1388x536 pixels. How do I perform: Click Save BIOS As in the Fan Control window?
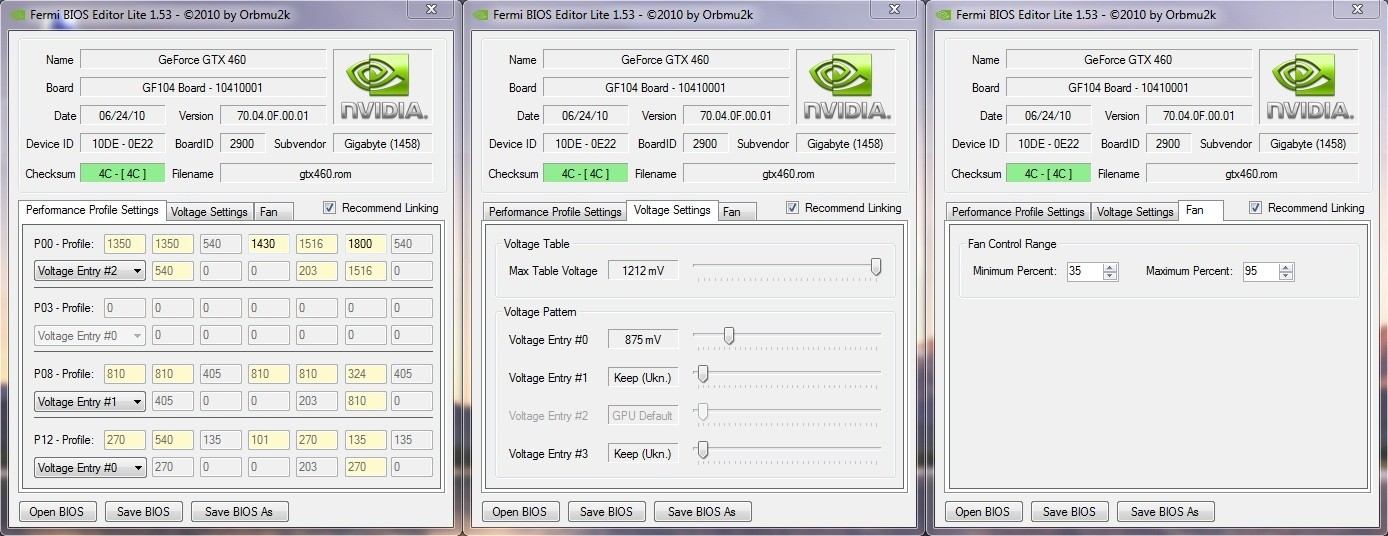(x=1165, y=511)
